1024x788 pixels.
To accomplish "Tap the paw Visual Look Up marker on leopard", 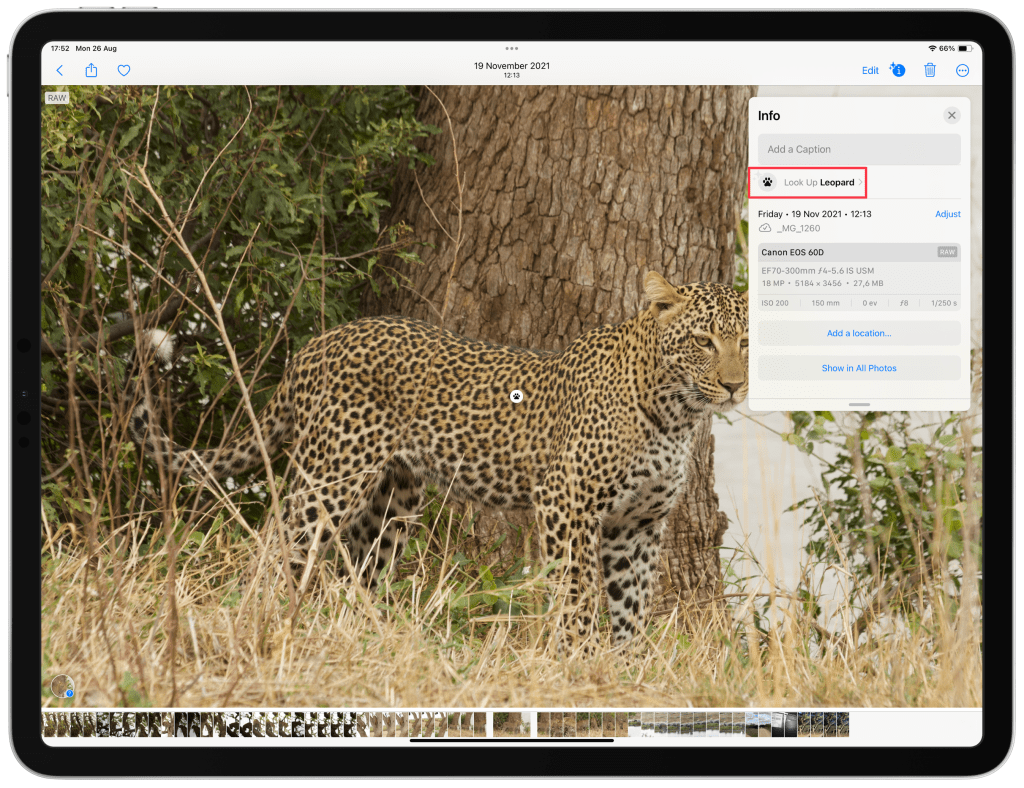I will (516, 396).
